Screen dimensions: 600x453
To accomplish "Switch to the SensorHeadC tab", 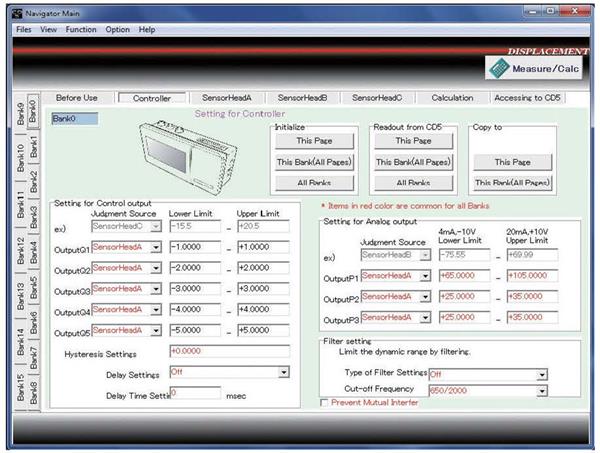I will (377, 98).
